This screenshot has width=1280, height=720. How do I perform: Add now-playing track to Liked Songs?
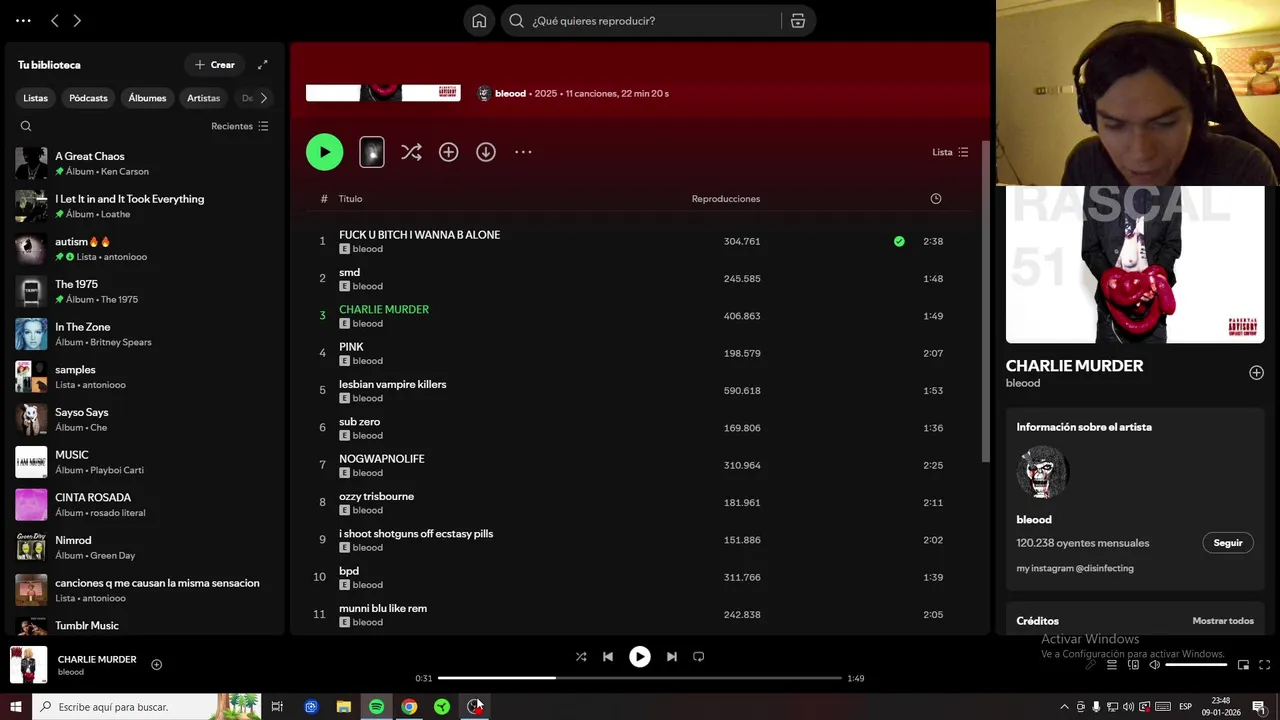click(156, 665)
